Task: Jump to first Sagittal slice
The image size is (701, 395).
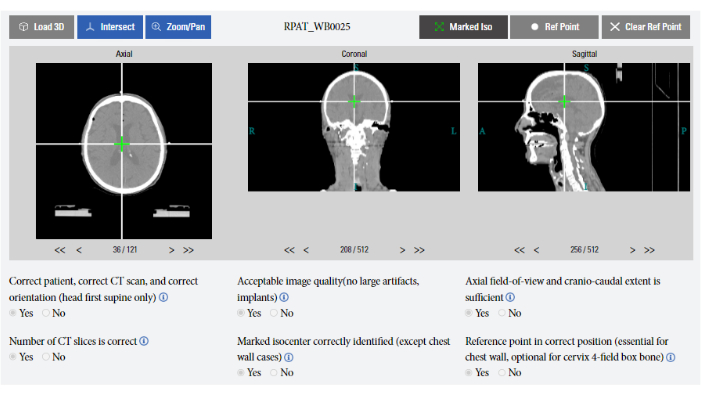Action: pos(519,250)
